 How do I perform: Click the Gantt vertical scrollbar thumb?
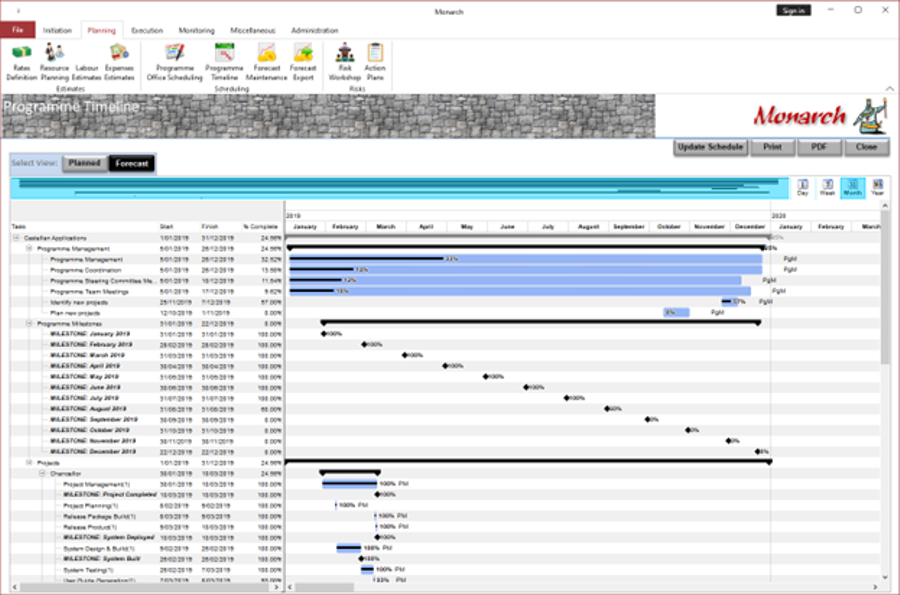pos(885,287)
